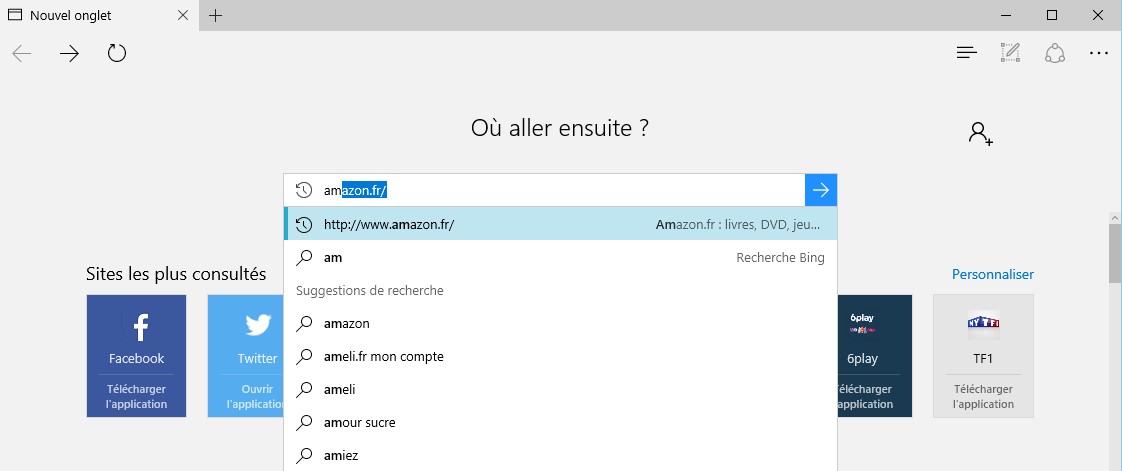The width and height of the screenshot is (1122, 471).
Task: Click Télécharger l'application under Facebook
Action: click(x=137, y=397)
